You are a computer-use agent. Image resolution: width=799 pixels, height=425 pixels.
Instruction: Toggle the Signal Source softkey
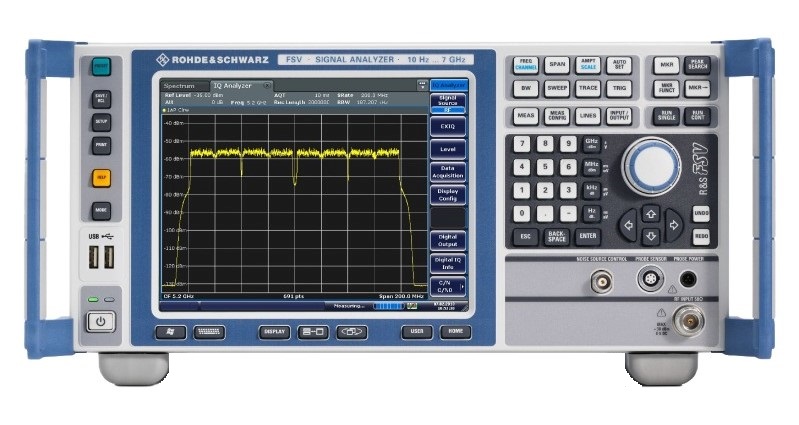[448, 103]
